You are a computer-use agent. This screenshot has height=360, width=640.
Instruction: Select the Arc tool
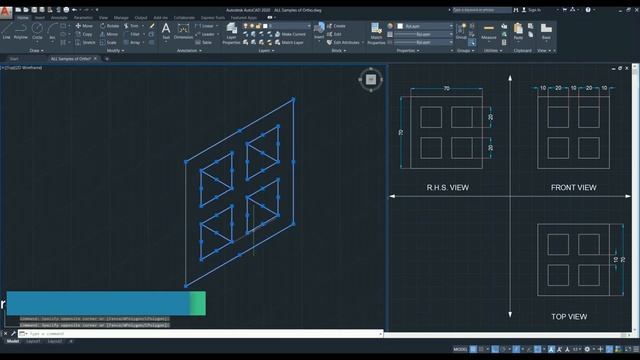point(52,31)
